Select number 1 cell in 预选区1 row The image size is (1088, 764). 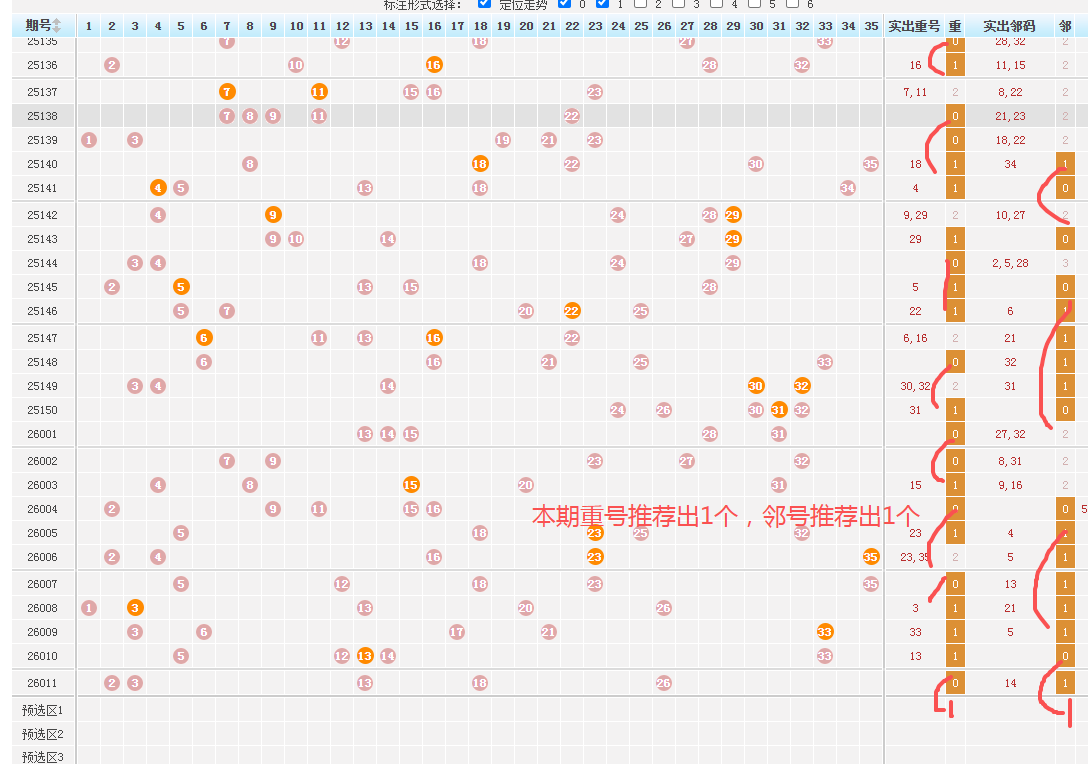pos(88,710)
